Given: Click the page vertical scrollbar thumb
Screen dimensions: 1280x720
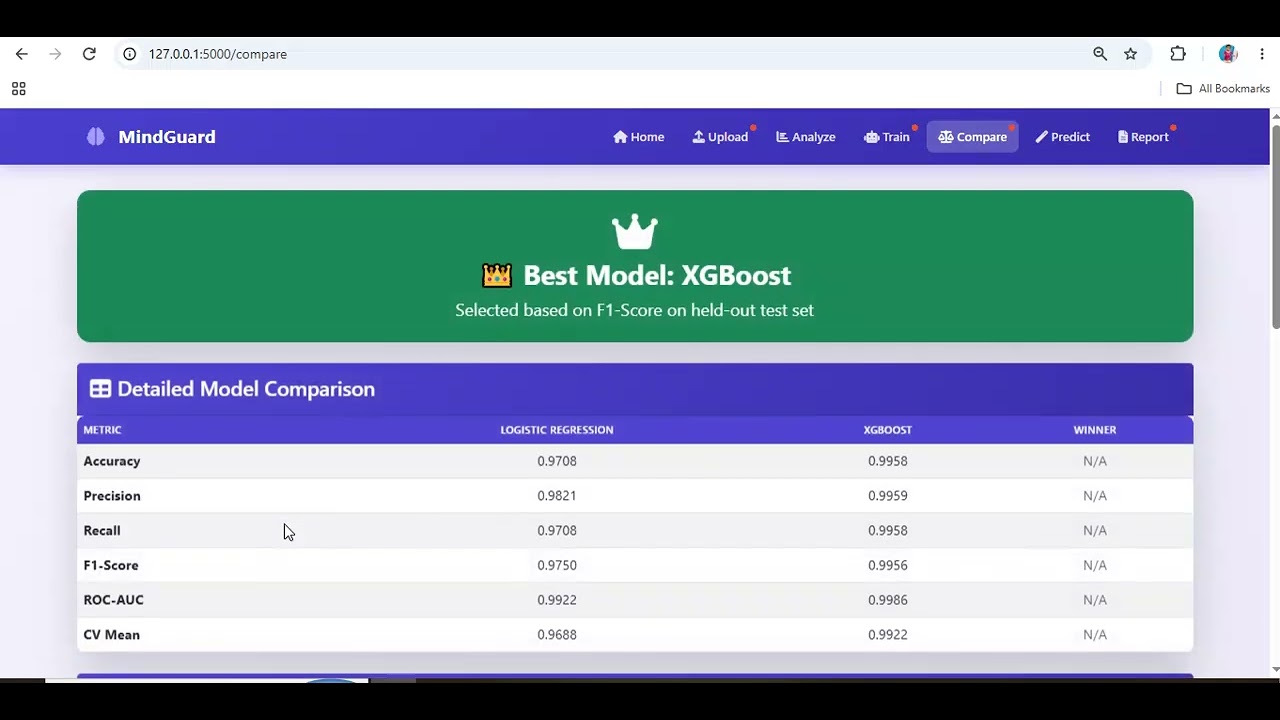Looking at the screenshot, I should click(x=1275, y=225).
